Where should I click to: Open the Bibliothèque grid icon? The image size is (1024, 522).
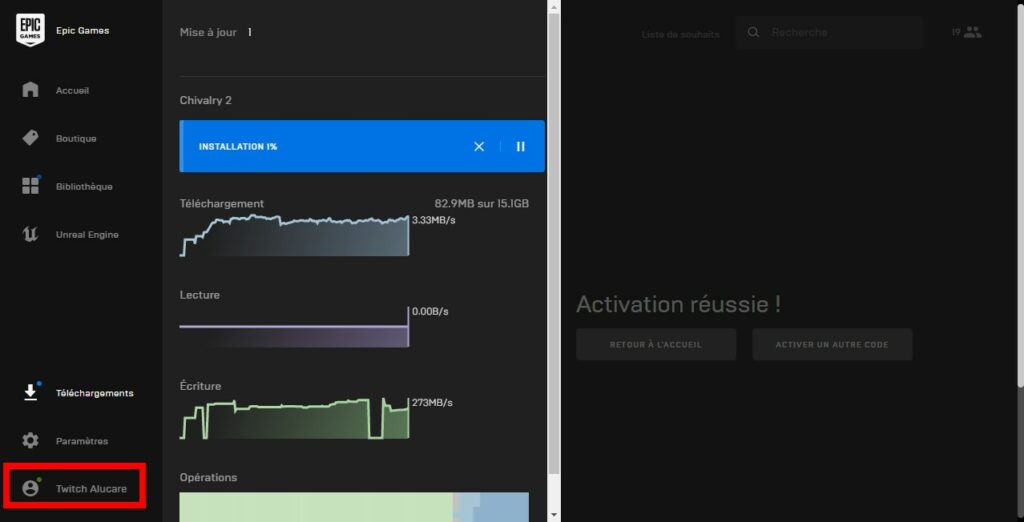click(x=30, y=186)
